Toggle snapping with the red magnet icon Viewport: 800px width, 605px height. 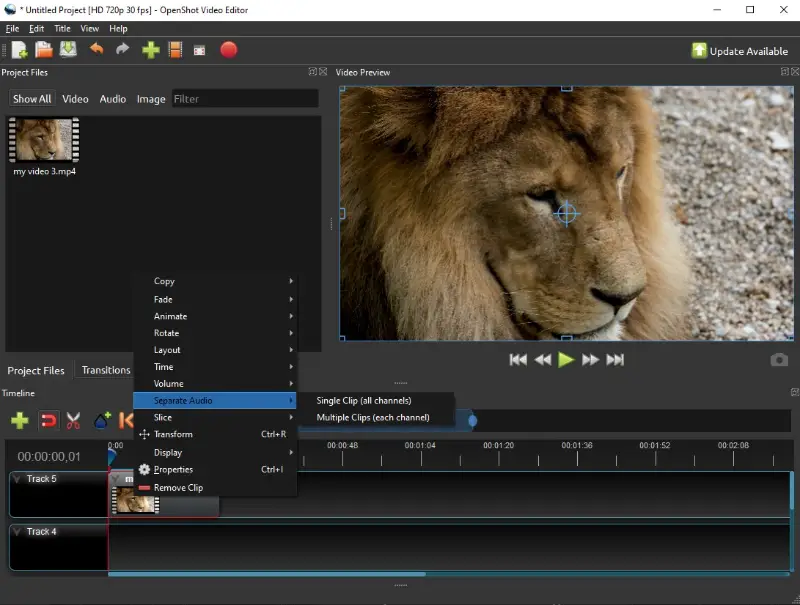coord(48,421)
